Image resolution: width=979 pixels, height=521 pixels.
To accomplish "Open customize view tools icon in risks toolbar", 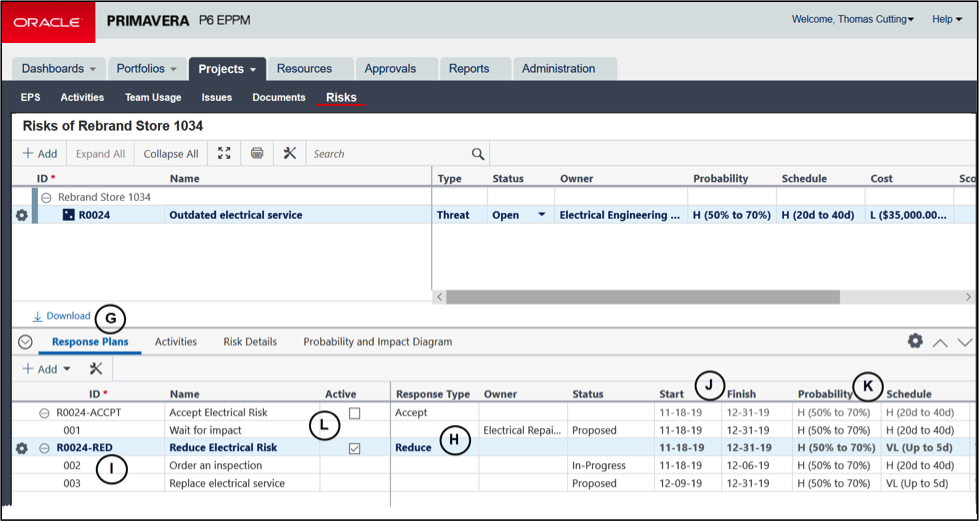I will click(x=289, y=154).
